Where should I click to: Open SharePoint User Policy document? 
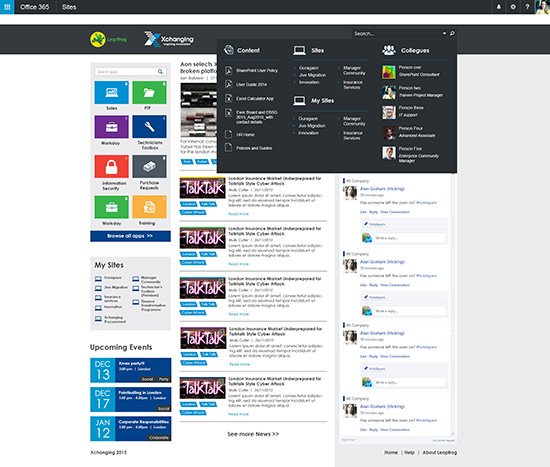point(257,71)
